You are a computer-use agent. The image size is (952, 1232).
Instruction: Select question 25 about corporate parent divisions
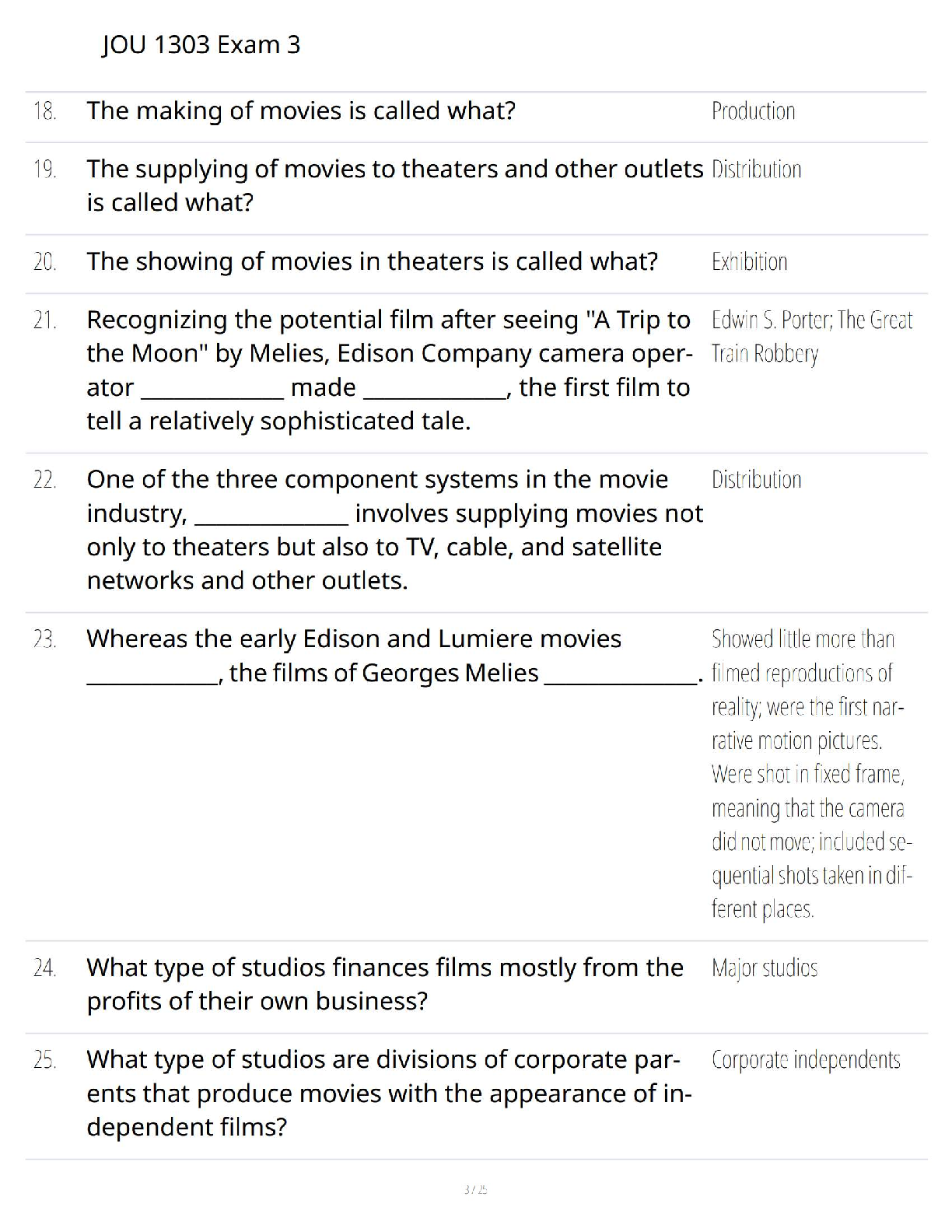(389, 1093)
